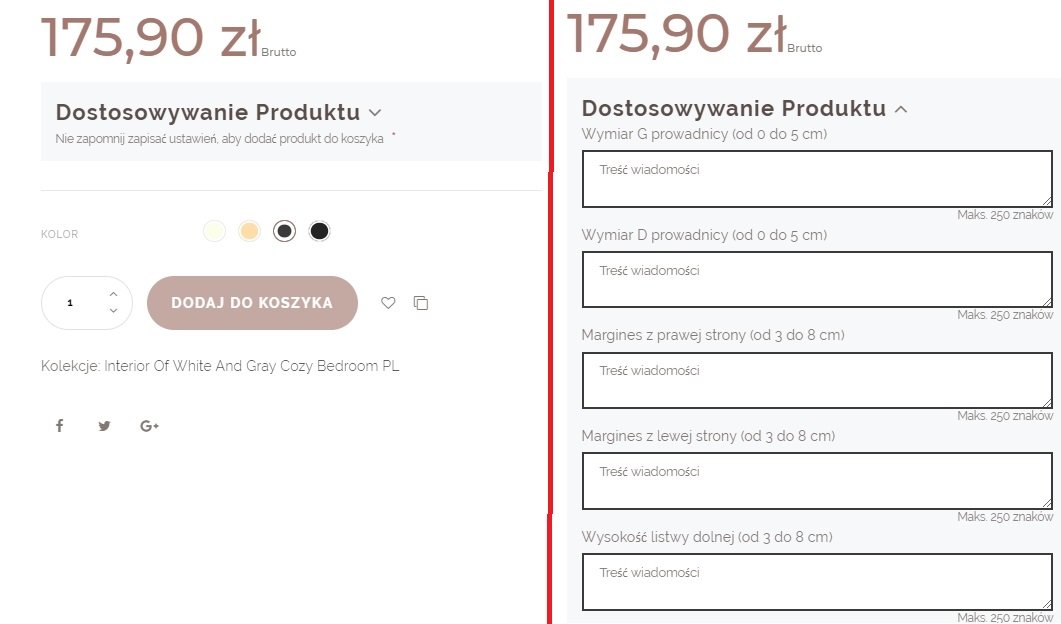Click the Wysokość listwy dolnej text area

(x=816, y=582)
